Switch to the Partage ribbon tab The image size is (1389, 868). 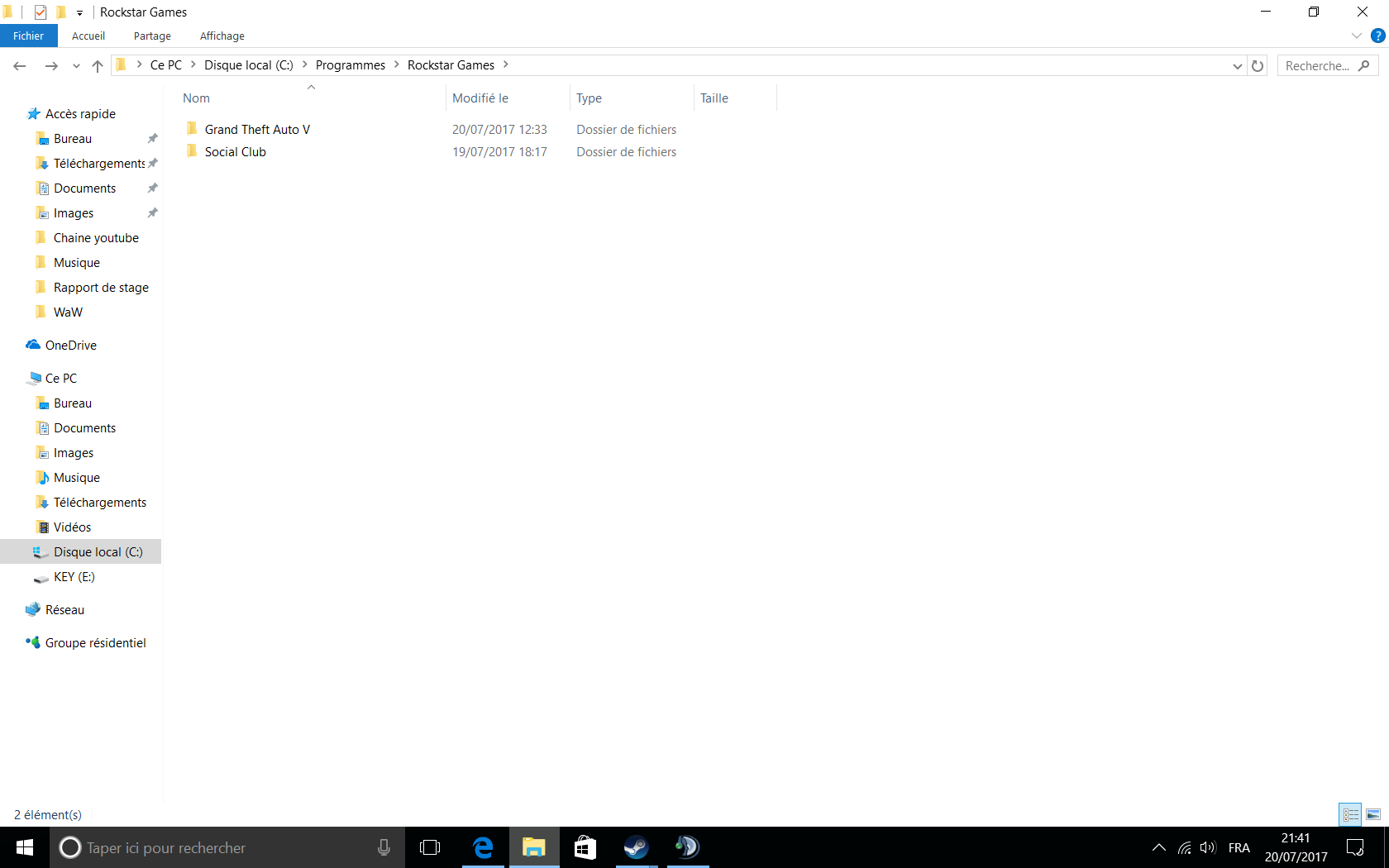152,36
